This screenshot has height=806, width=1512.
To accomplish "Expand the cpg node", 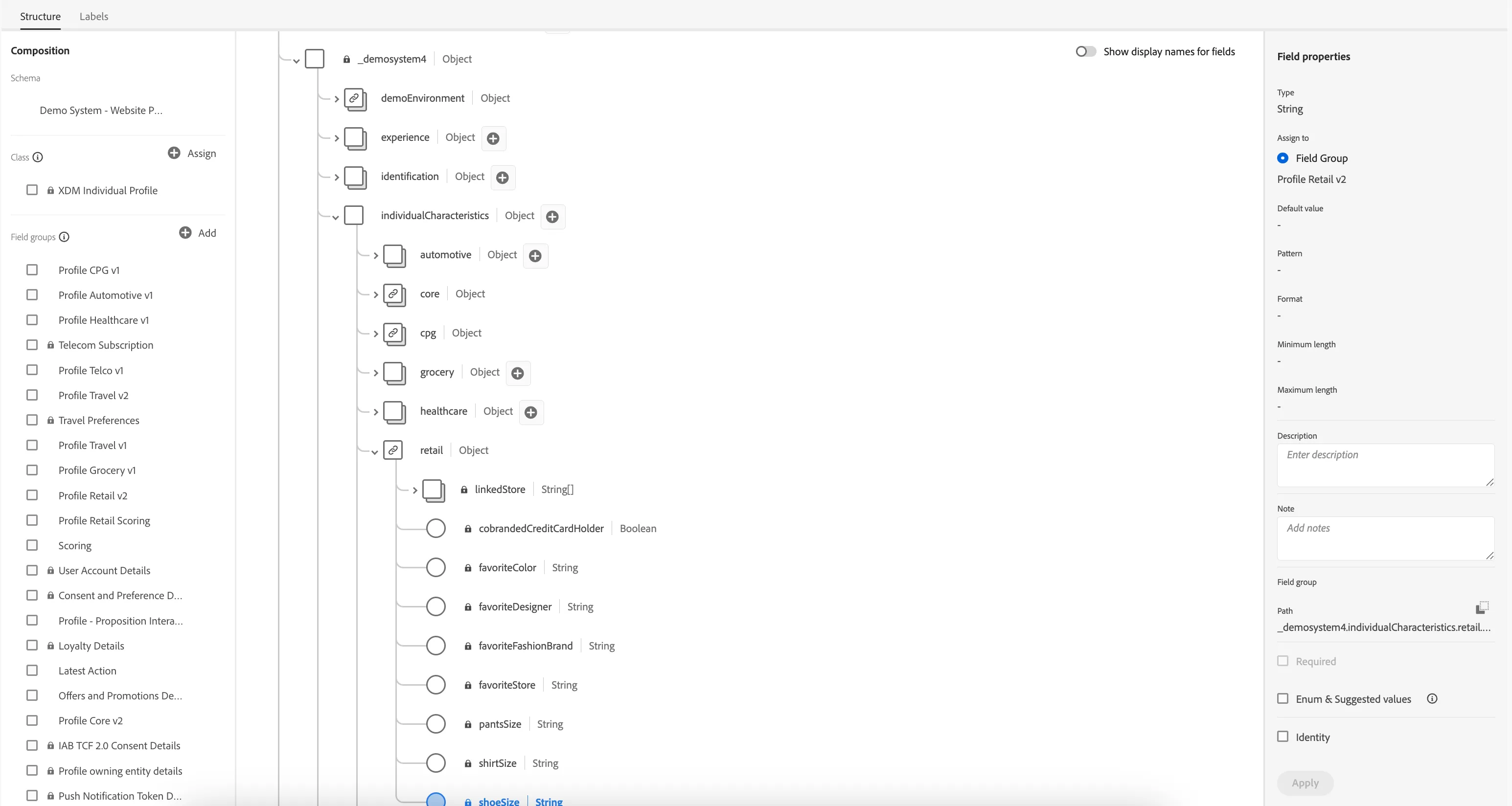I will 376,334.
